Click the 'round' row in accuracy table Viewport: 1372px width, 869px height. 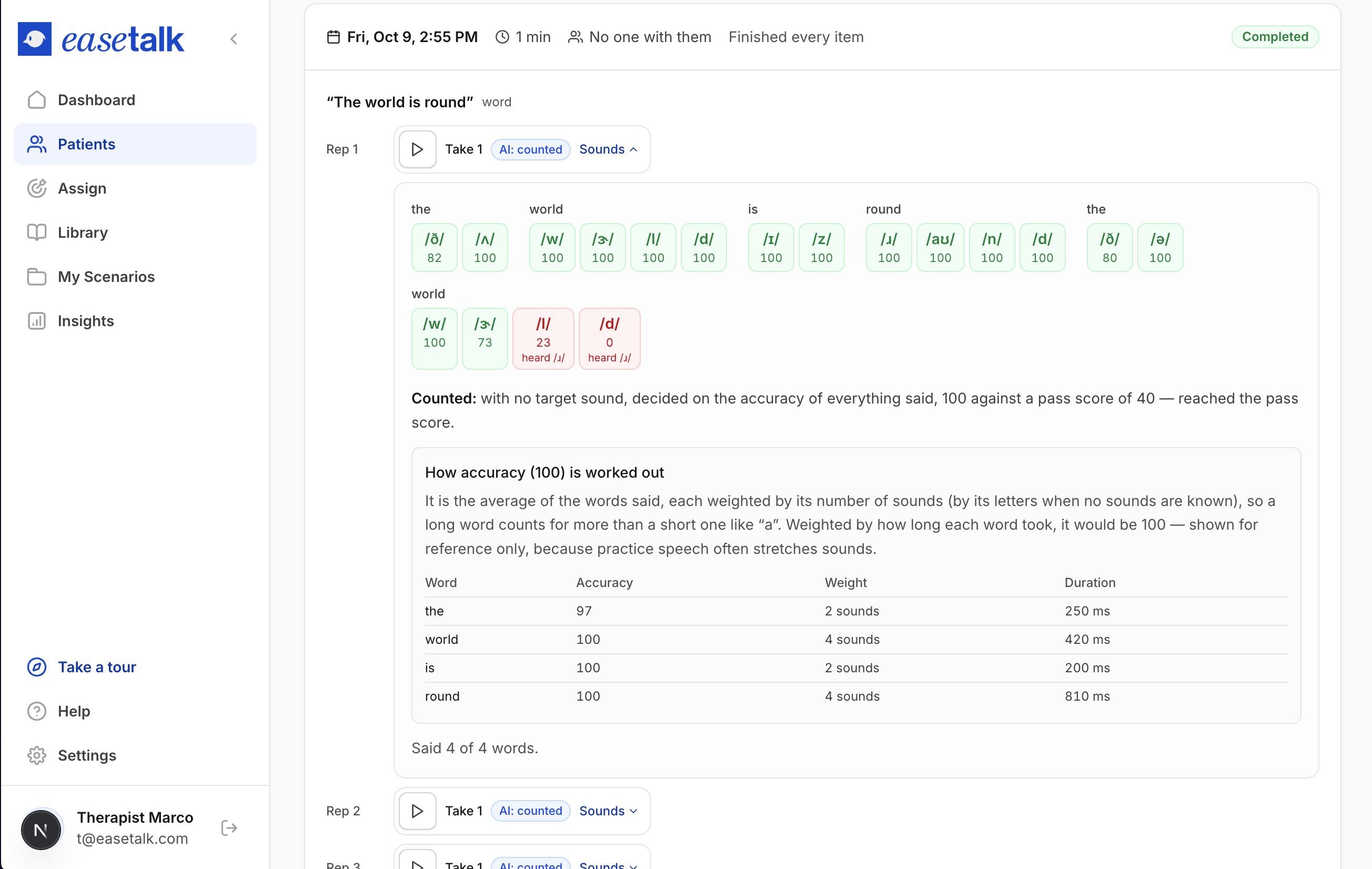pyautogui.click(x=856, y=696)
